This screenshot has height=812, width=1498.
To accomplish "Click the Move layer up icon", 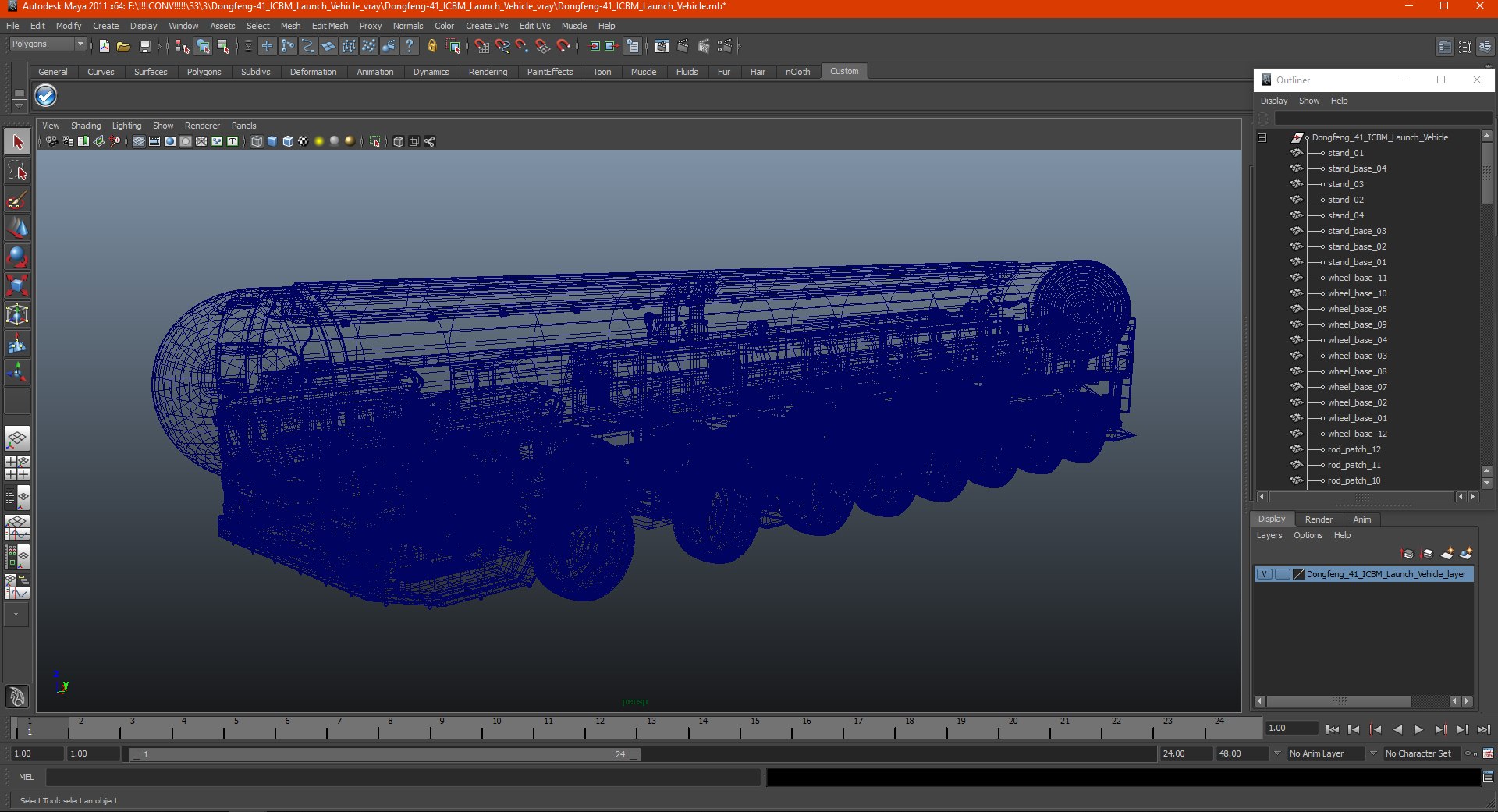I will (x=1407, y=554).
